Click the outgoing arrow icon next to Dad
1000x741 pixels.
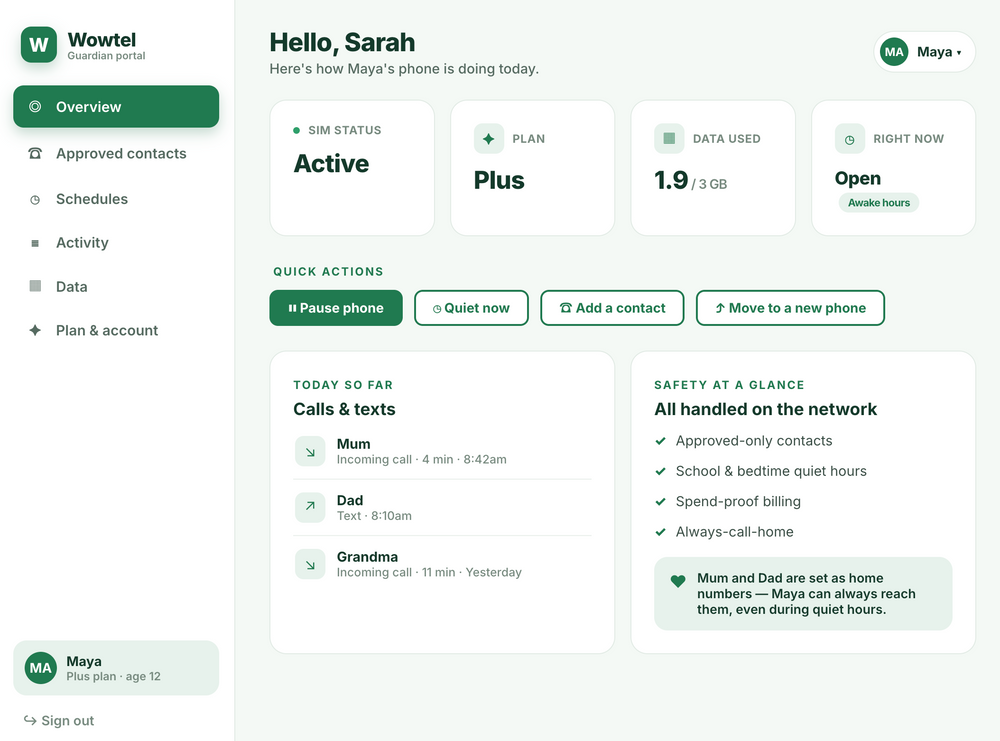point(310,508)
